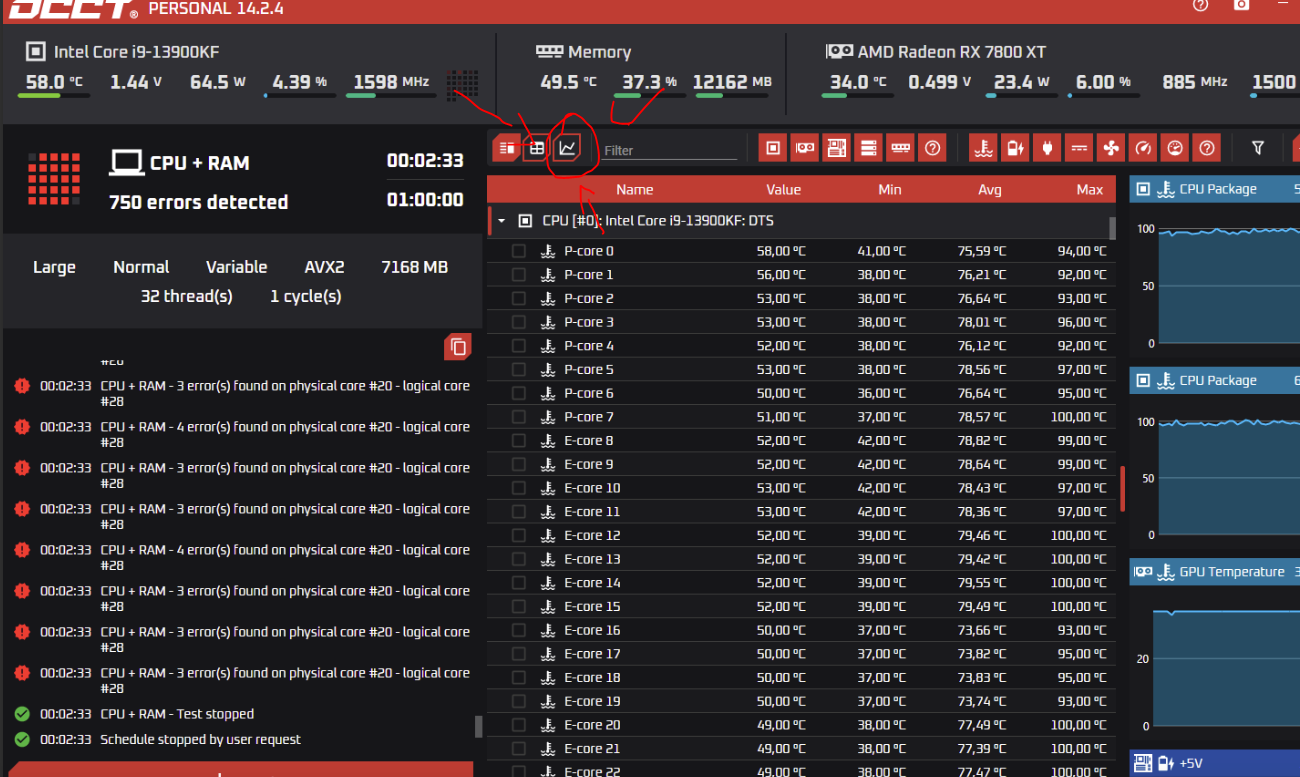Select the +5V graph header
Viewport: 1300px width, 777px height.
[x=1214, y=763]
